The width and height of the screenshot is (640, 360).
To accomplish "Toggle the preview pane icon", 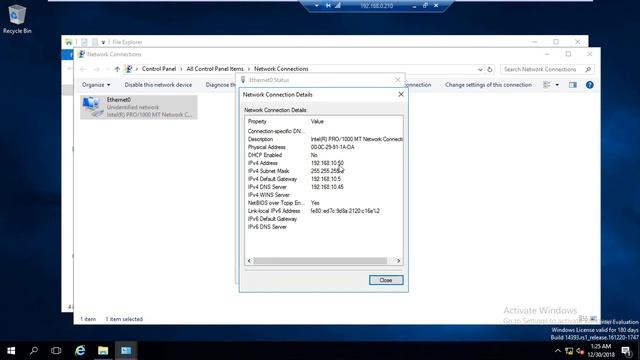I will click(x=573, y=85).
